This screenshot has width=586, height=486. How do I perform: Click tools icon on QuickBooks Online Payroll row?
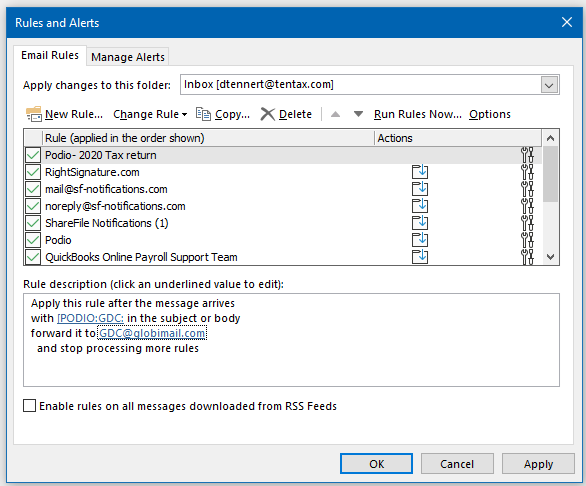pyautogui.click(x=527, y=257)
